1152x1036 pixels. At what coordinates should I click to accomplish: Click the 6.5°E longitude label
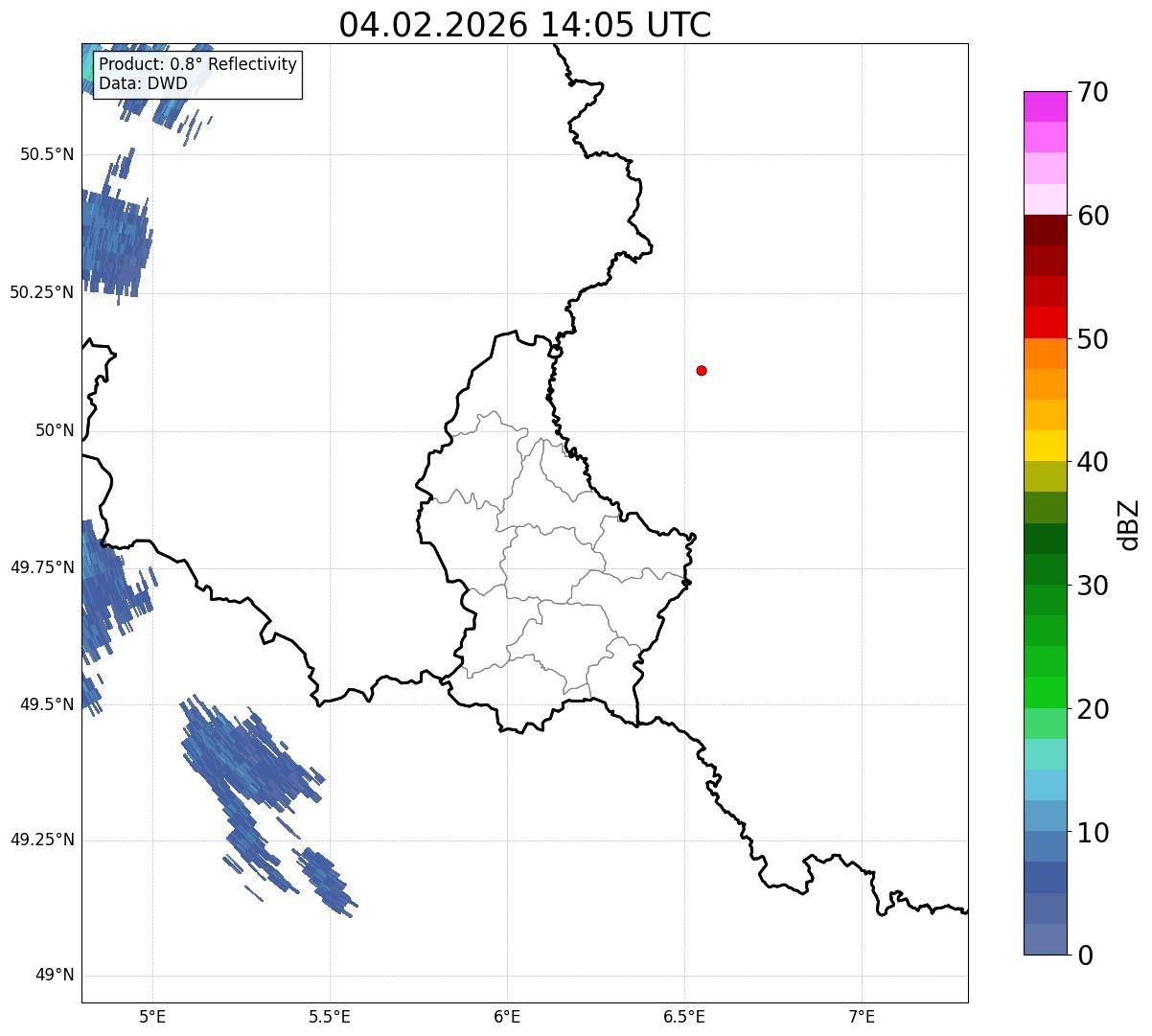point(684,1017)
